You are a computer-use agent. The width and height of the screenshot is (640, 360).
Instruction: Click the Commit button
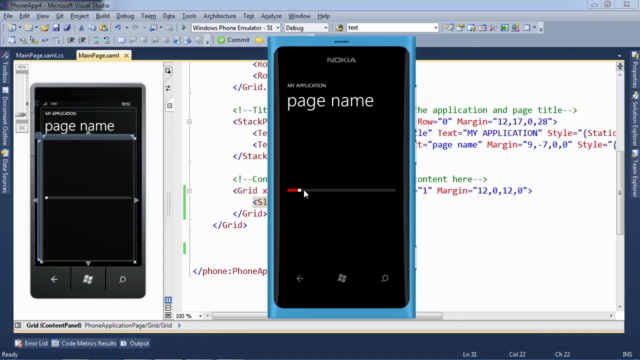pos(234,40)
